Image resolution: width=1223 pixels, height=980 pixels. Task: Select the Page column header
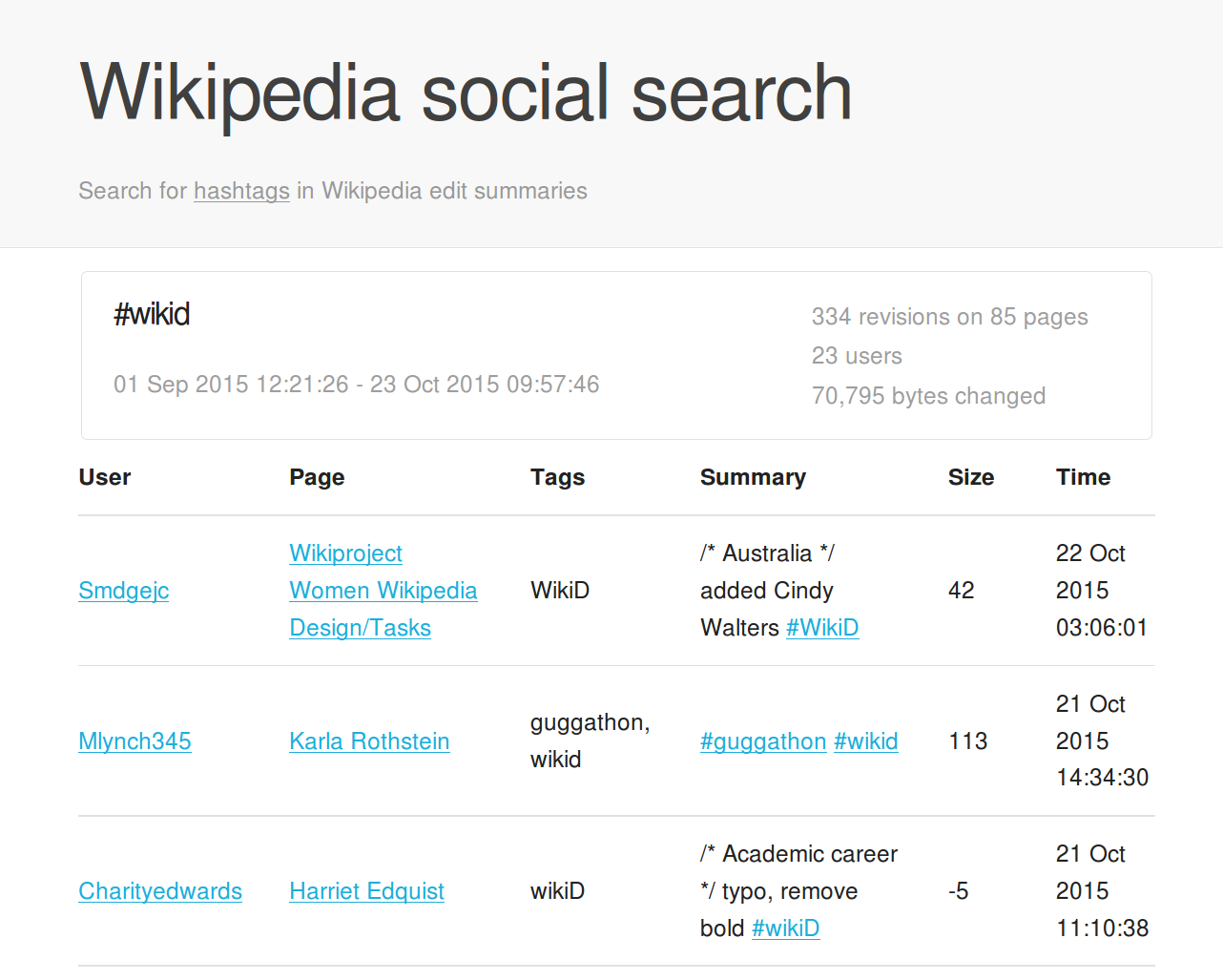pyautogui.click(x=317, y=477)
